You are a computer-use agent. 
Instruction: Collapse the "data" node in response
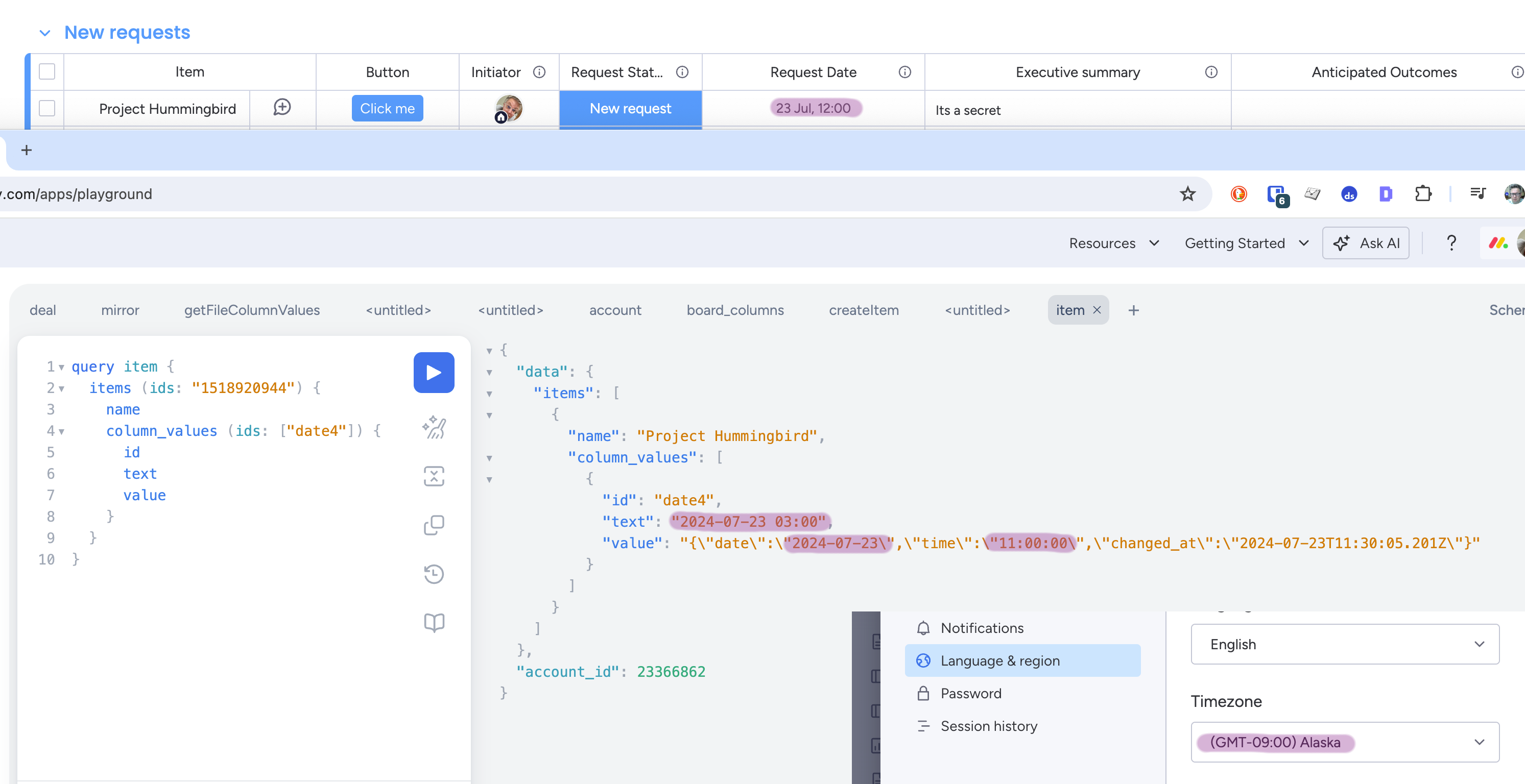click(490, 373)
